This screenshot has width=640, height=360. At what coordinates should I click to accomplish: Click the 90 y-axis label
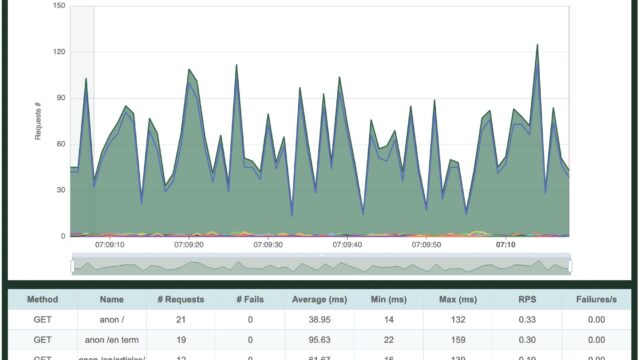(x=61, y=98)
